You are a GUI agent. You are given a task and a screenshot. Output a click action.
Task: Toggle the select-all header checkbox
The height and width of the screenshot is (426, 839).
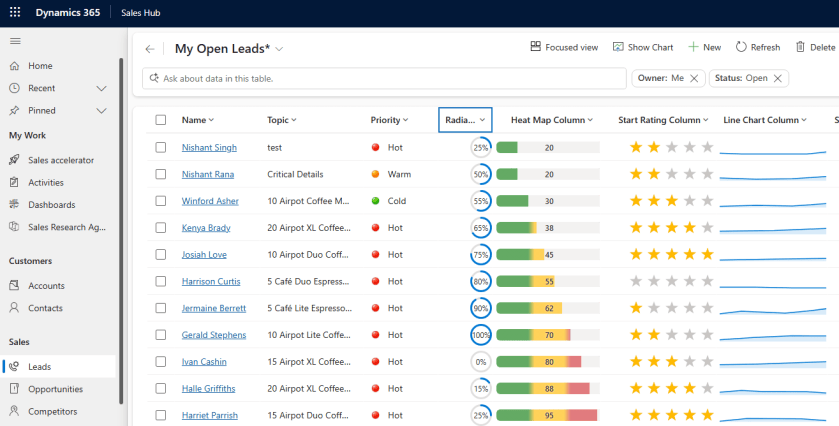coord(161,120)
